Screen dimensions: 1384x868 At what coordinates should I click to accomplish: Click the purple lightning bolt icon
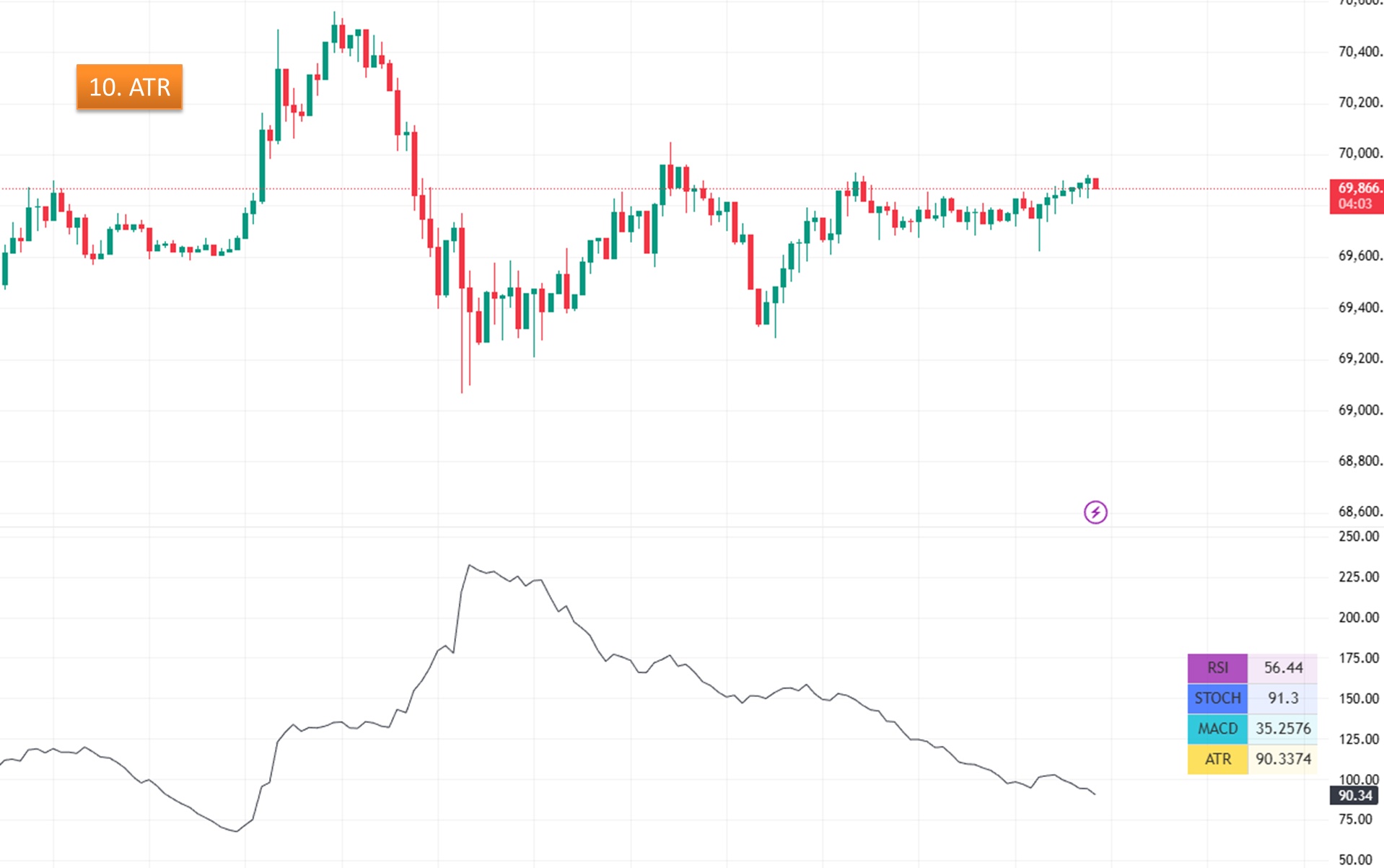point(1095,512)
